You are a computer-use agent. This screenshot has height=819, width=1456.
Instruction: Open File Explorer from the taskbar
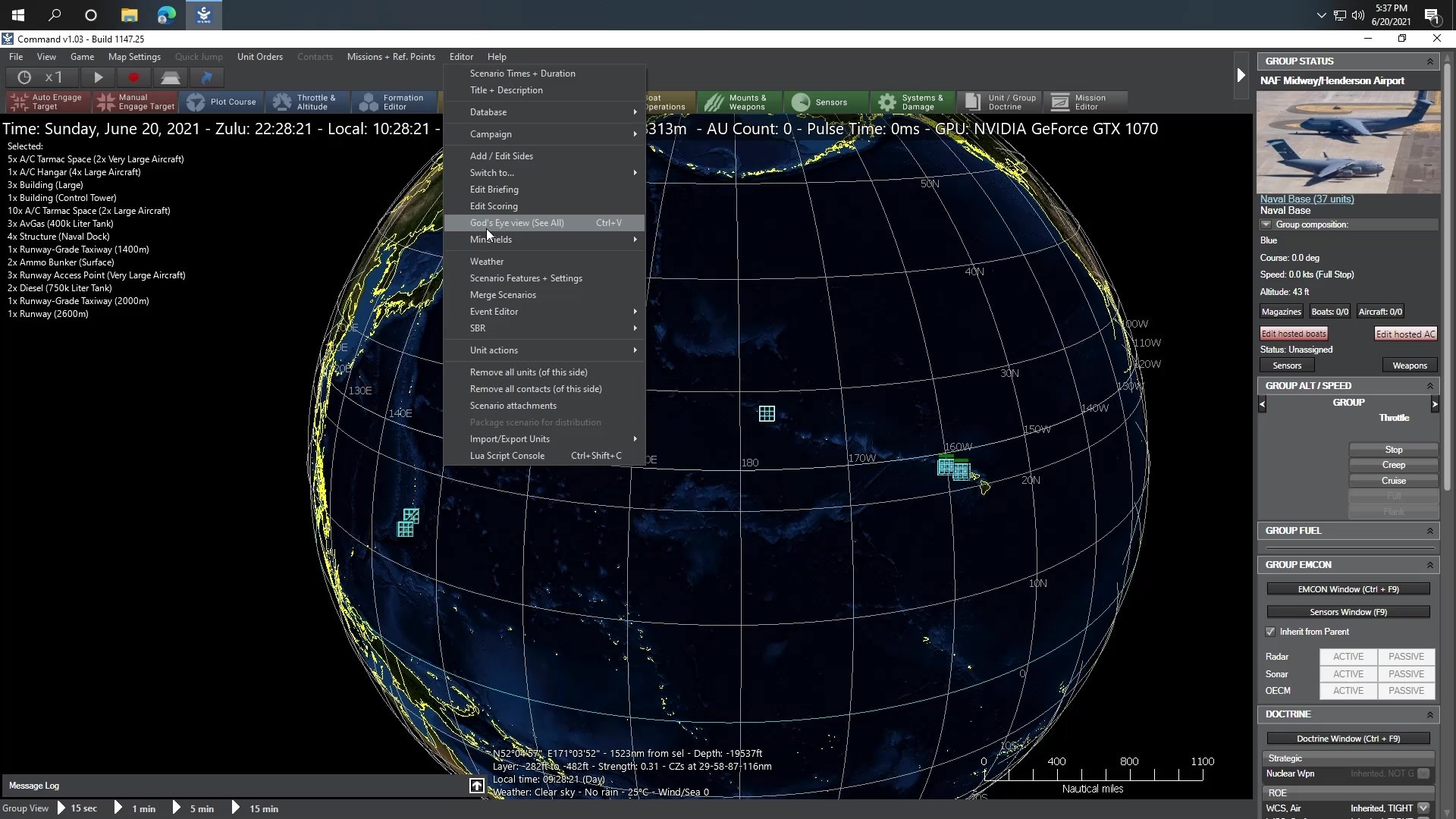[130, 14]
